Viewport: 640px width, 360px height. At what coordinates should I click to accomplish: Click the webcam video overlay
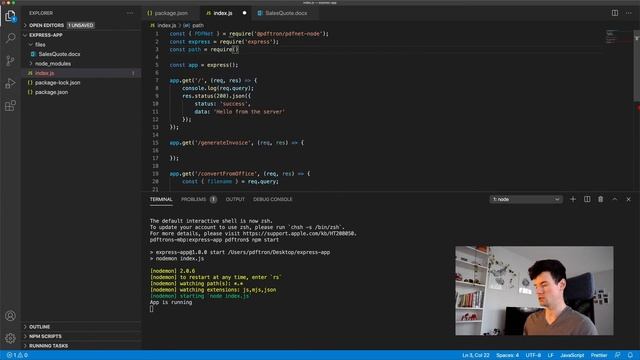pyautogui.click(x=534, y=291)
